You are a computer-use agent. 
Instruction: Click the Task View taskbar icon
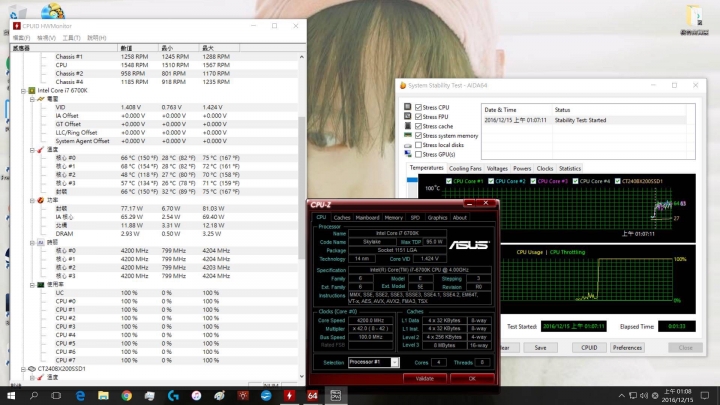point(57,395)
